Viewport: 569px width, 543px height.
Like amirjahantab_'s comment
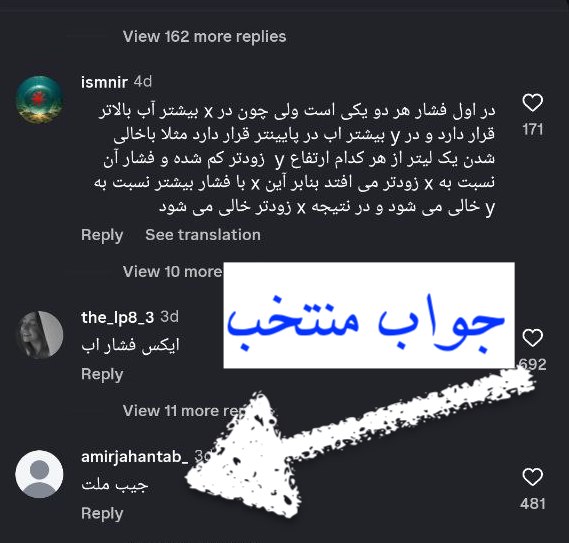click(532, 477)
